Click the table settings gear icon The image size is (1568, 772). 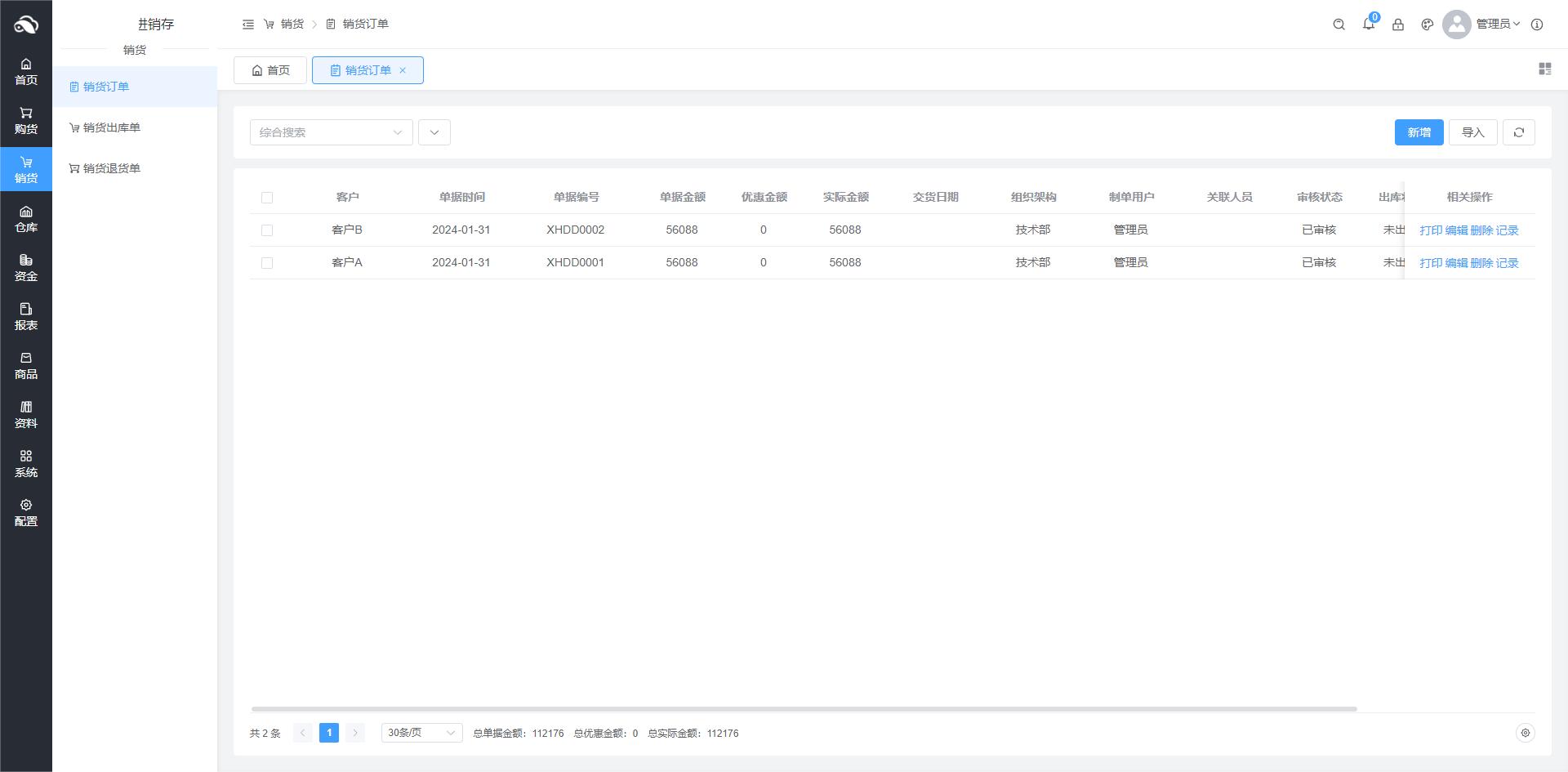[x=1525, y=733]
